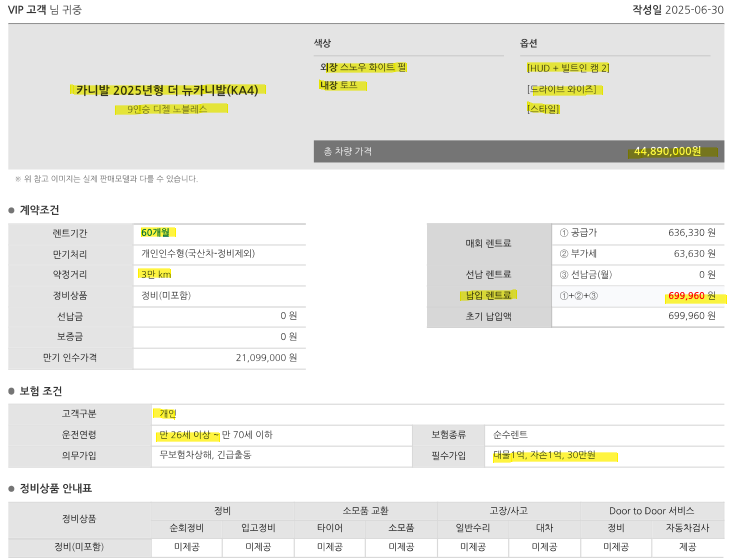Click trim text 9인승 디젤 노블레스
The height and width of the screenshot is (559, 739).
[167, 109]
